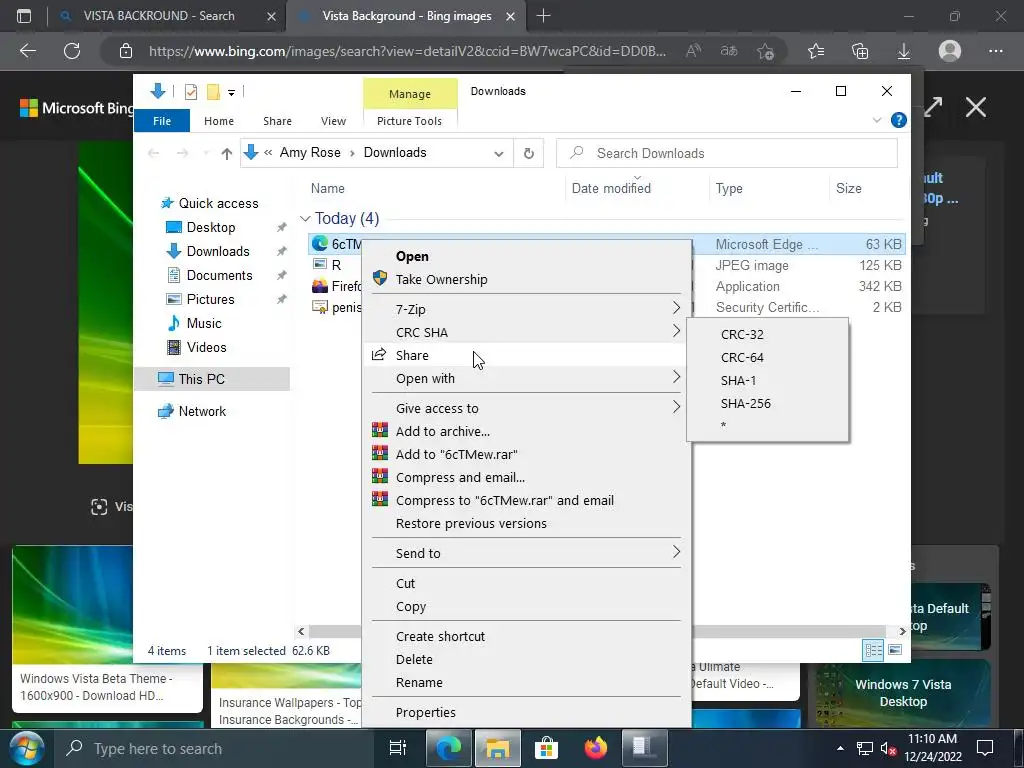Switch to large thumbnails view icon
This screenshot has width=1024, height=768.
(x=895, y=650)
